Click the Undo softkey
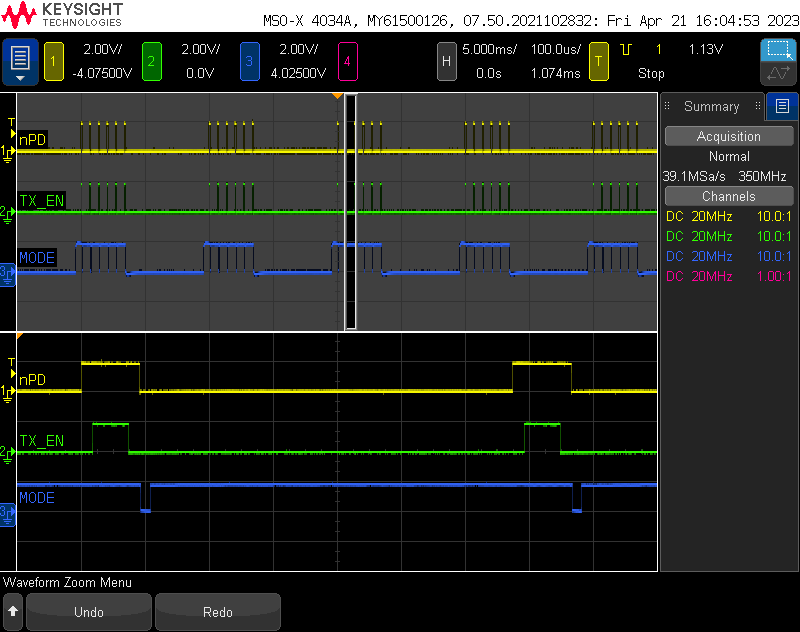The image size is (800, 632). click(89, 612)
